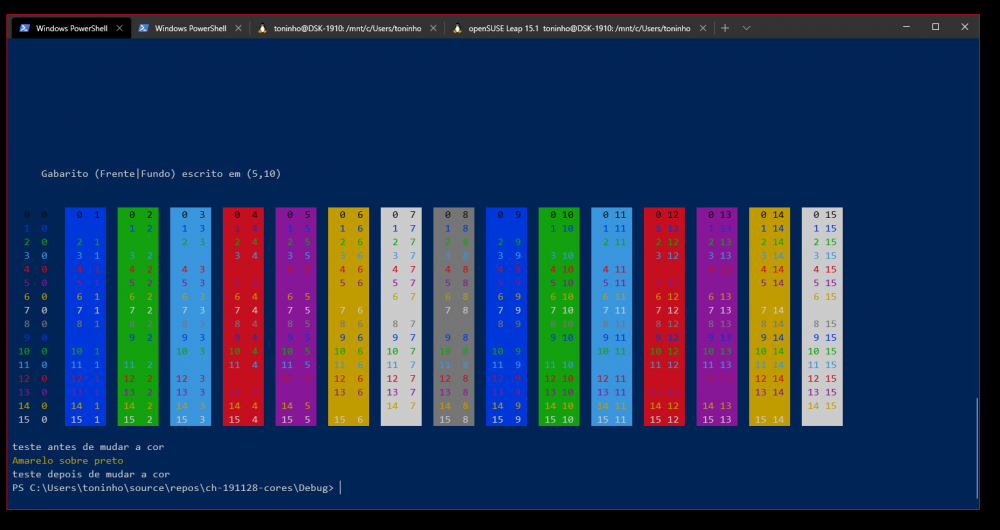The height and width of the screenshot is (530, 1000).
Task: Click cell '15 10' in green column
Action: pos(559,420)
